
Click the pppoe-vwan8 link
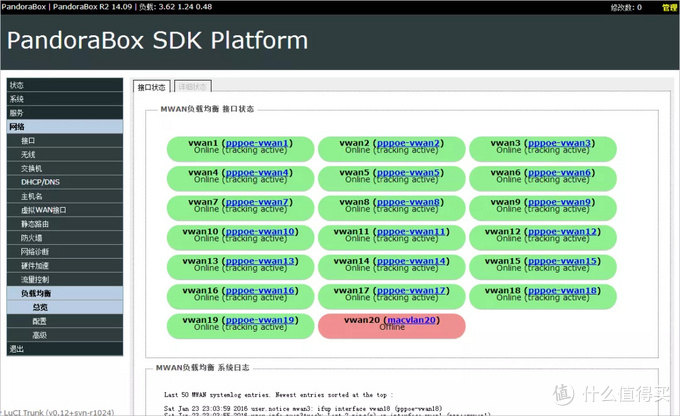pyautogui.click(x=410, y=202)
